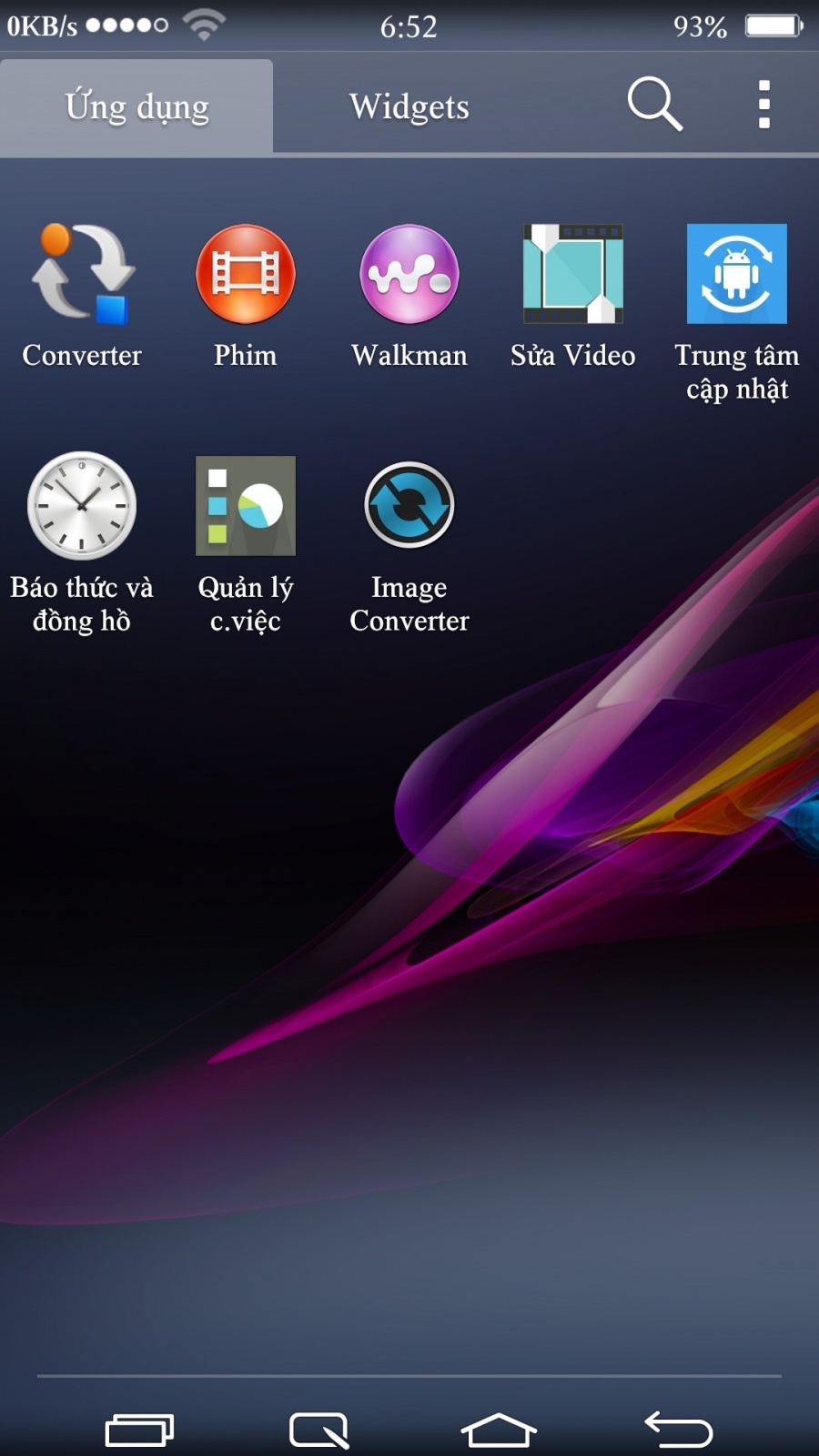
Task: Select the Ứng dụng tab
Action: point(136,107)
